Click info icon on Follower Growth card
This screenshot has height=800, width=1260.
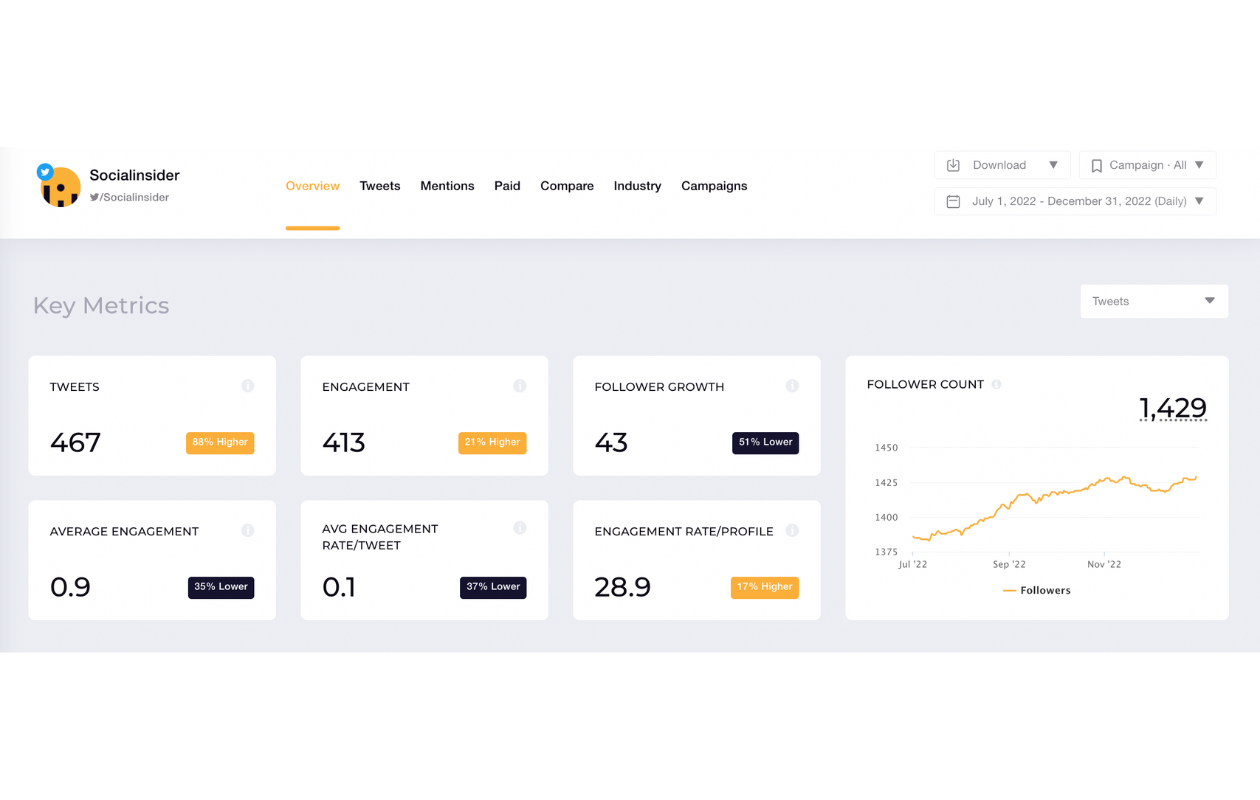pyautogui.click(x=792, y=386)
